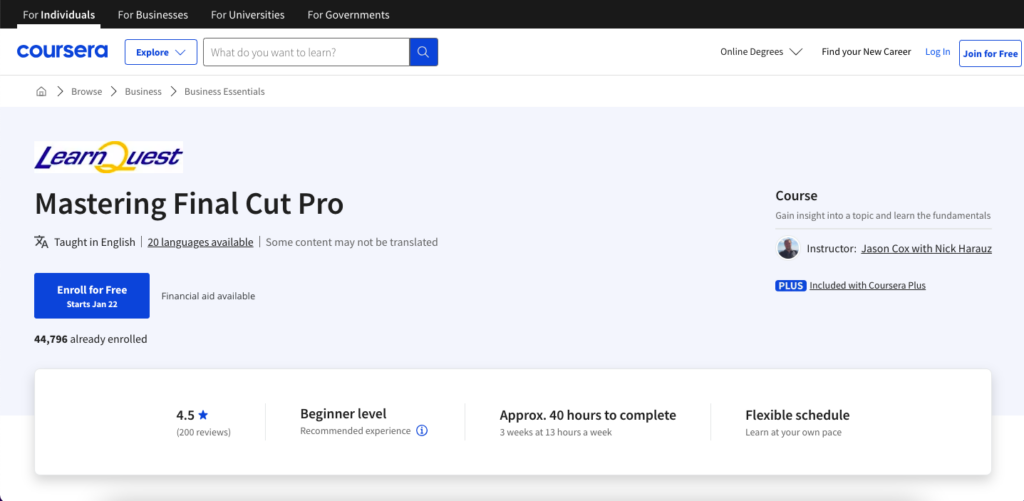This screenshot has height=501, width=1024.
Task: Open Included with Coursera Plus link
Action: pyautogui.click(x=867, y=285)
